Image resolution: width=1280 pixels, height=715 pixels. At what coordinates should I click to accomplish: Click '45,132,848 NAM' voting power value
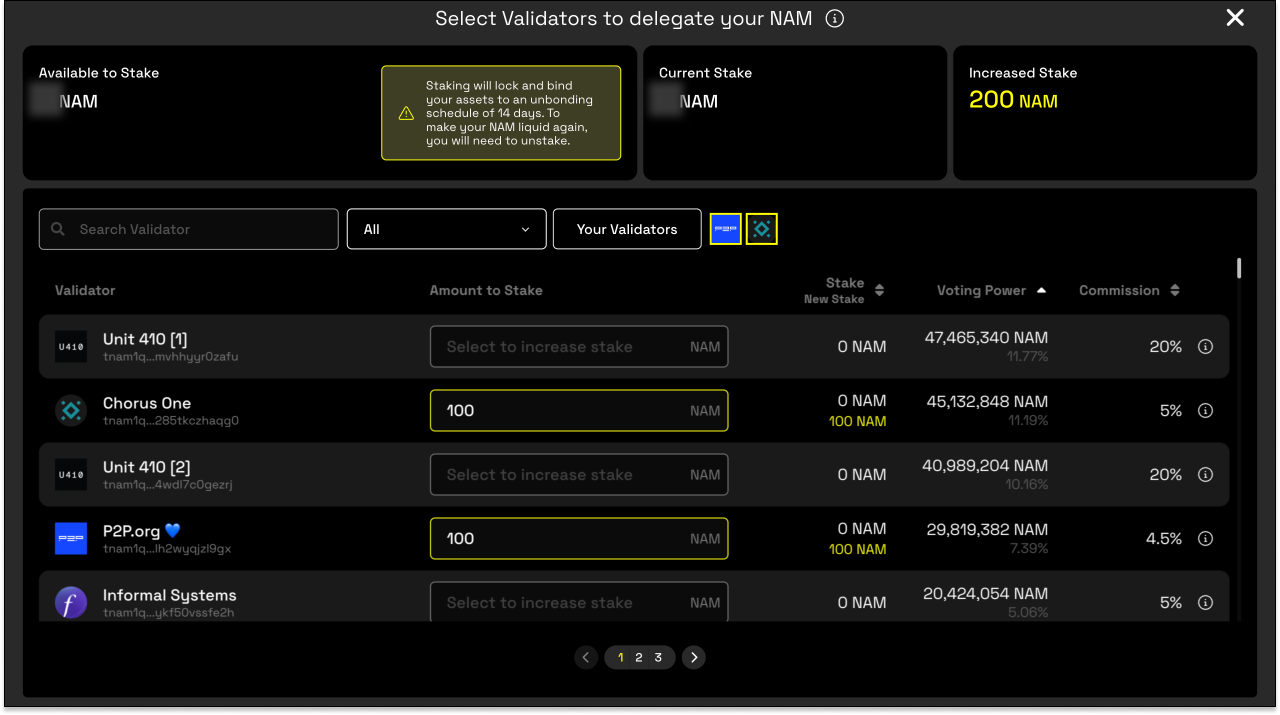coord(986,402)
